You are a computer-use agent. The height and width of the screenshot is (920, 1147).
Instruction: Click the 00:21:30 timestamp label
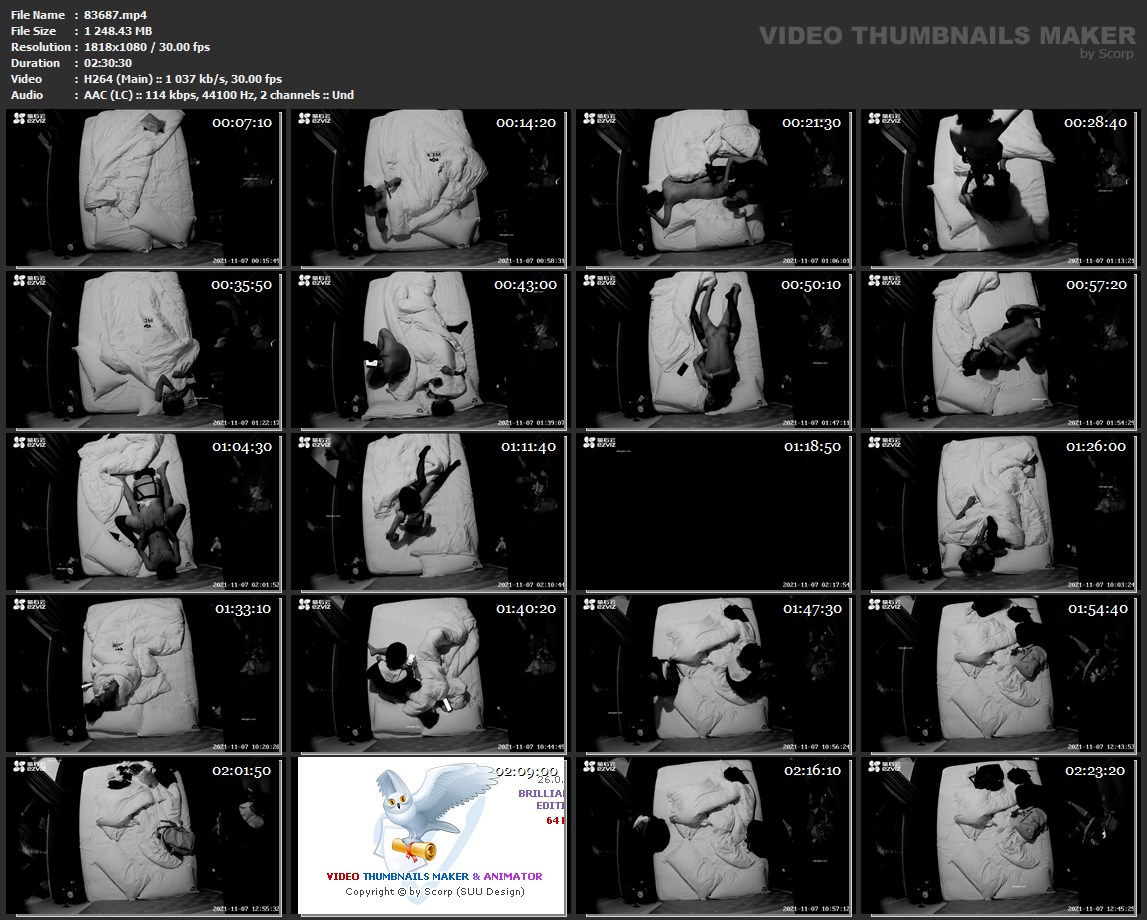click(812, 123)
